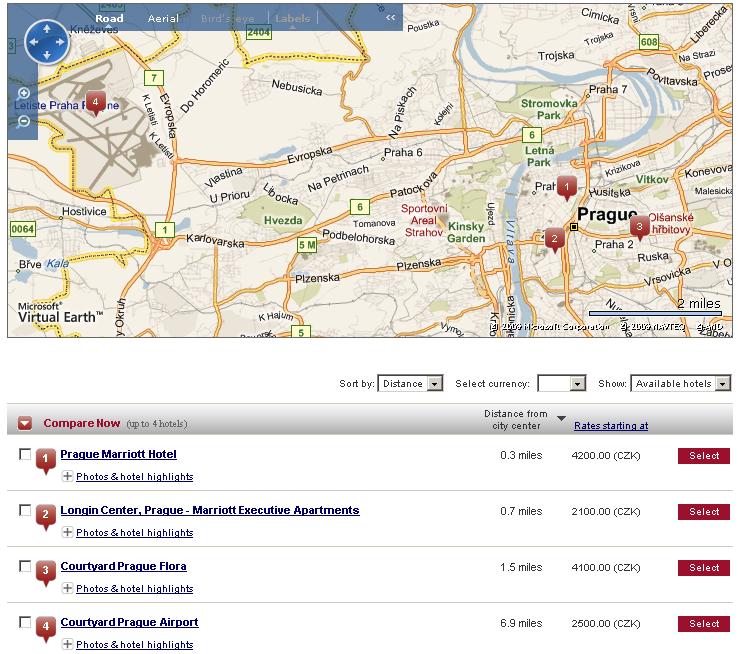This screenshot has width=738, height=654.
Task: Sort by Rates starting at column
Action: 610,426
